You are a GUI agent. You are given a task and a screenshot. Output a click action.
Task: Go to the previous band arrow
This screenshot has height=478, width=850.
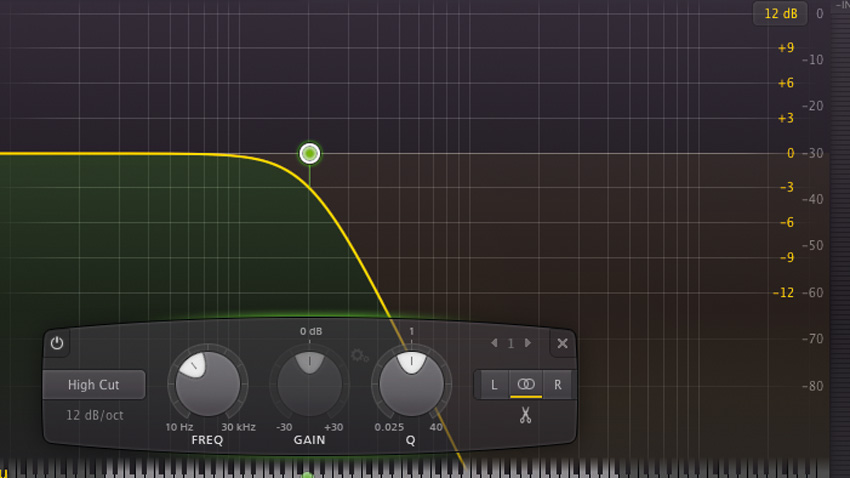494,343
